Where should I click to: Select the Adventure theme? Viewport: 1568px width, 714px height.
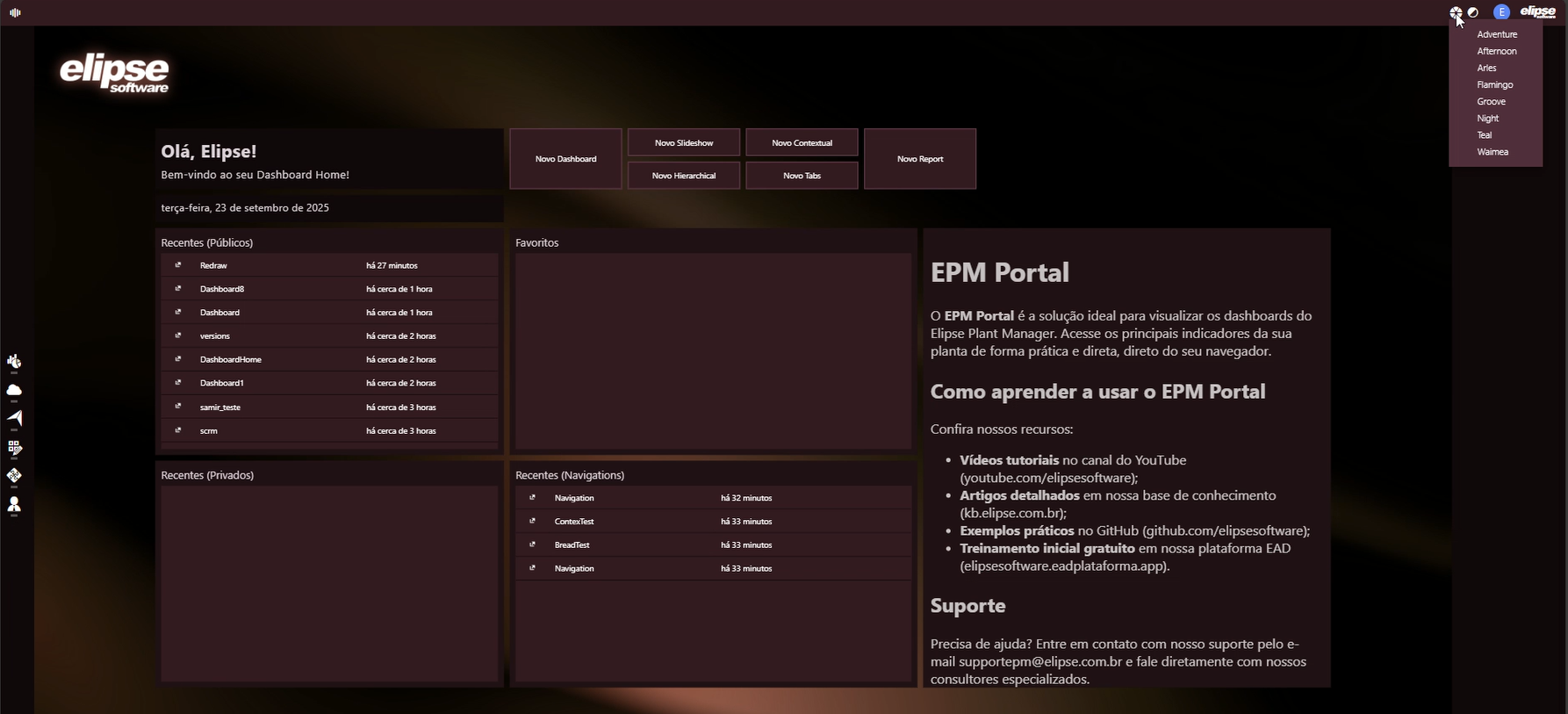(x=1497, y=34)
